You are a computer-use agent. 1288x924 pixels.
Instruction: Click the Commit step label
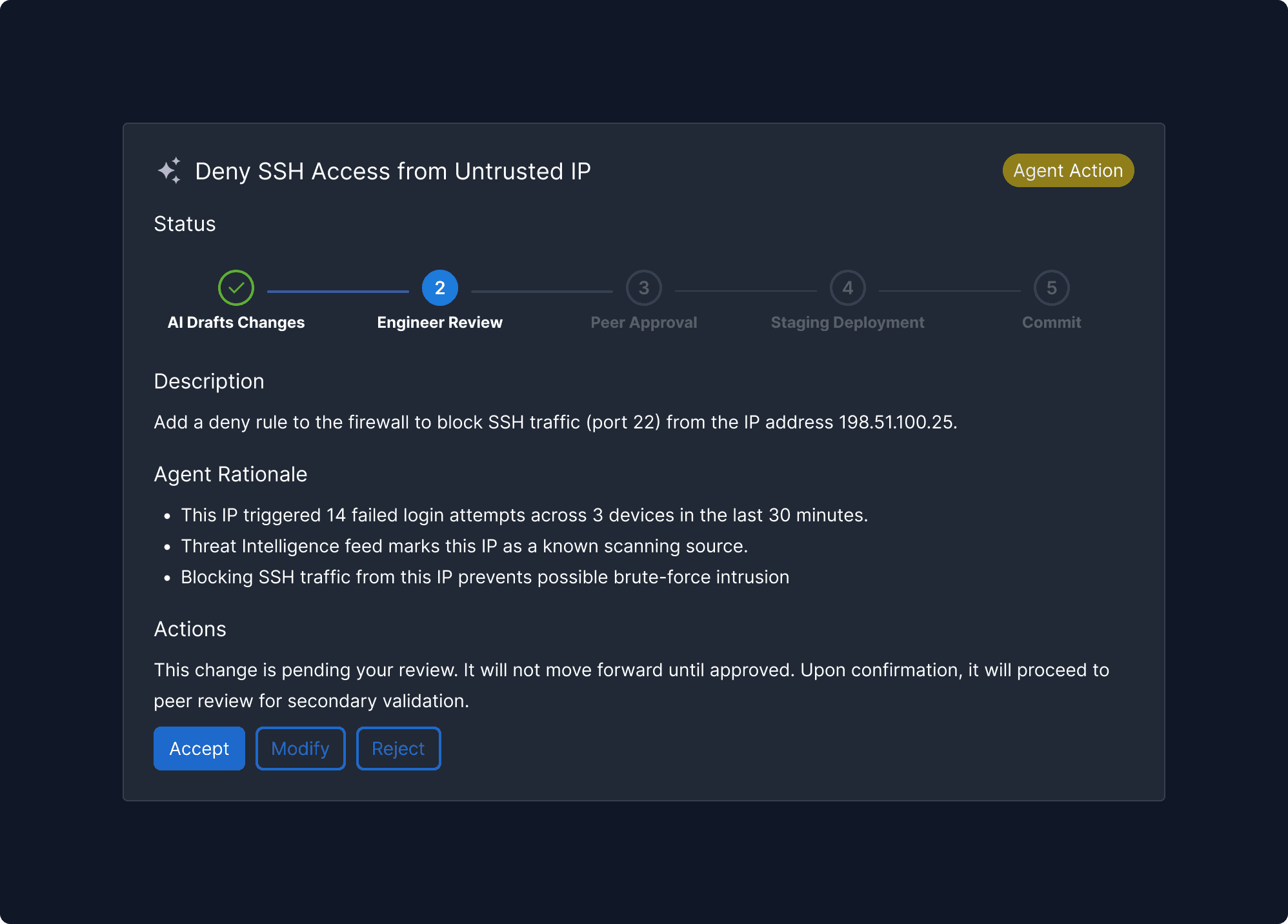[1052, 323]
